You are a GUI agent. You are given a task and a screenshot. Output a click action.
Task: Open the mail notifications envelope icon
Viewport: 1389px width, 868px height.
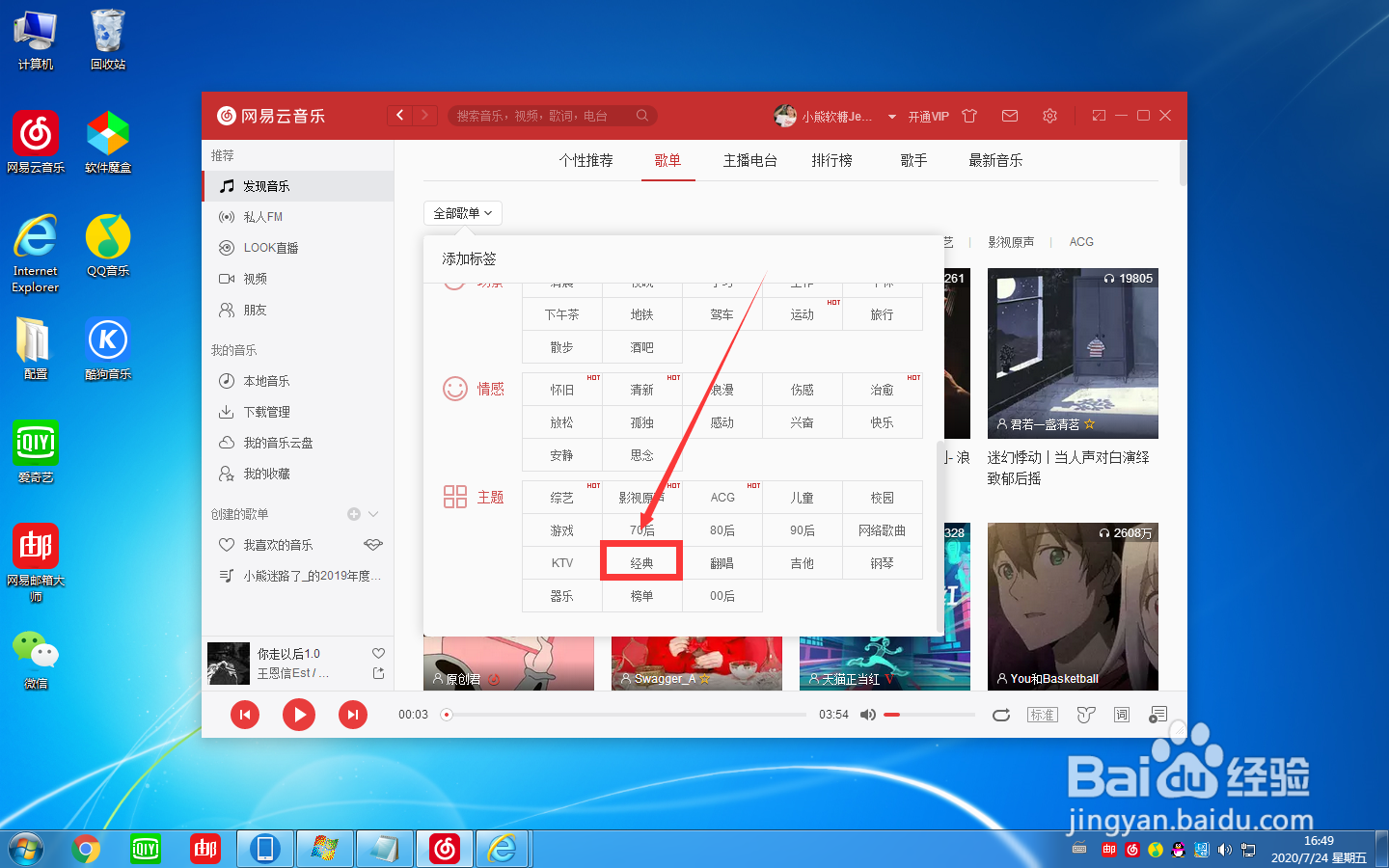click(1009, 115)
